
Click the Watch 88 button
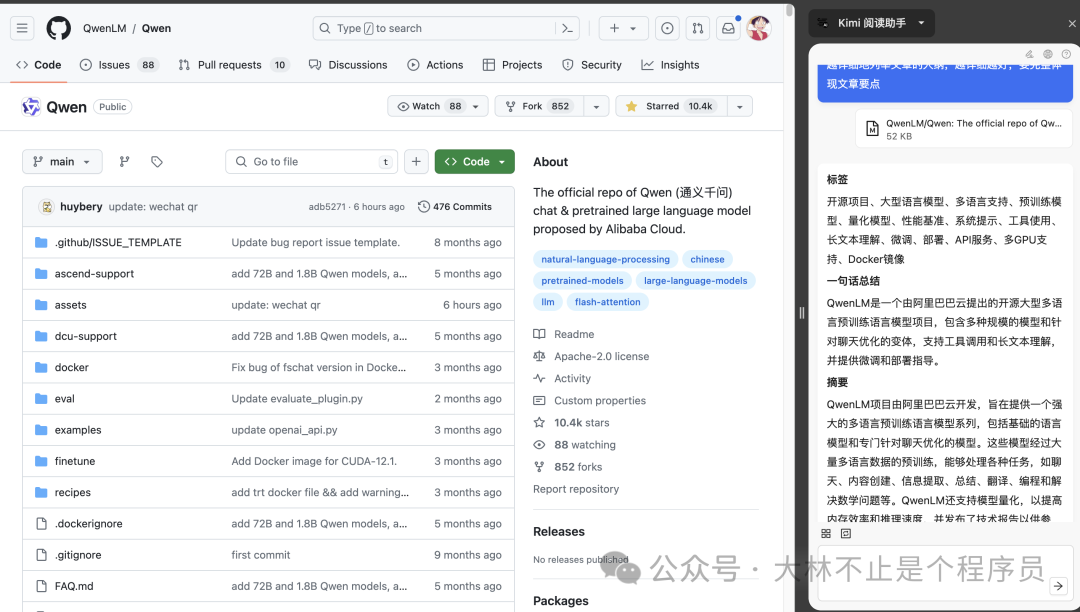(x=438, y=106)
